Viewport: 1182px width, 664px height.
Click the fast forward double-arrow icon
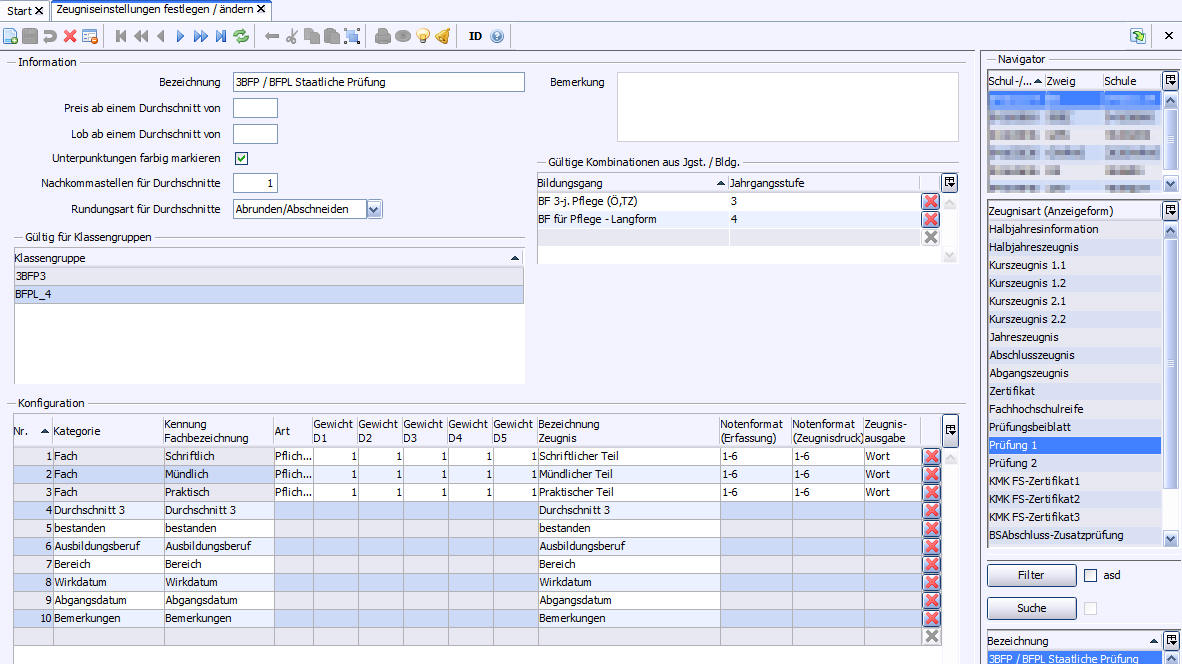coord(201,36)
